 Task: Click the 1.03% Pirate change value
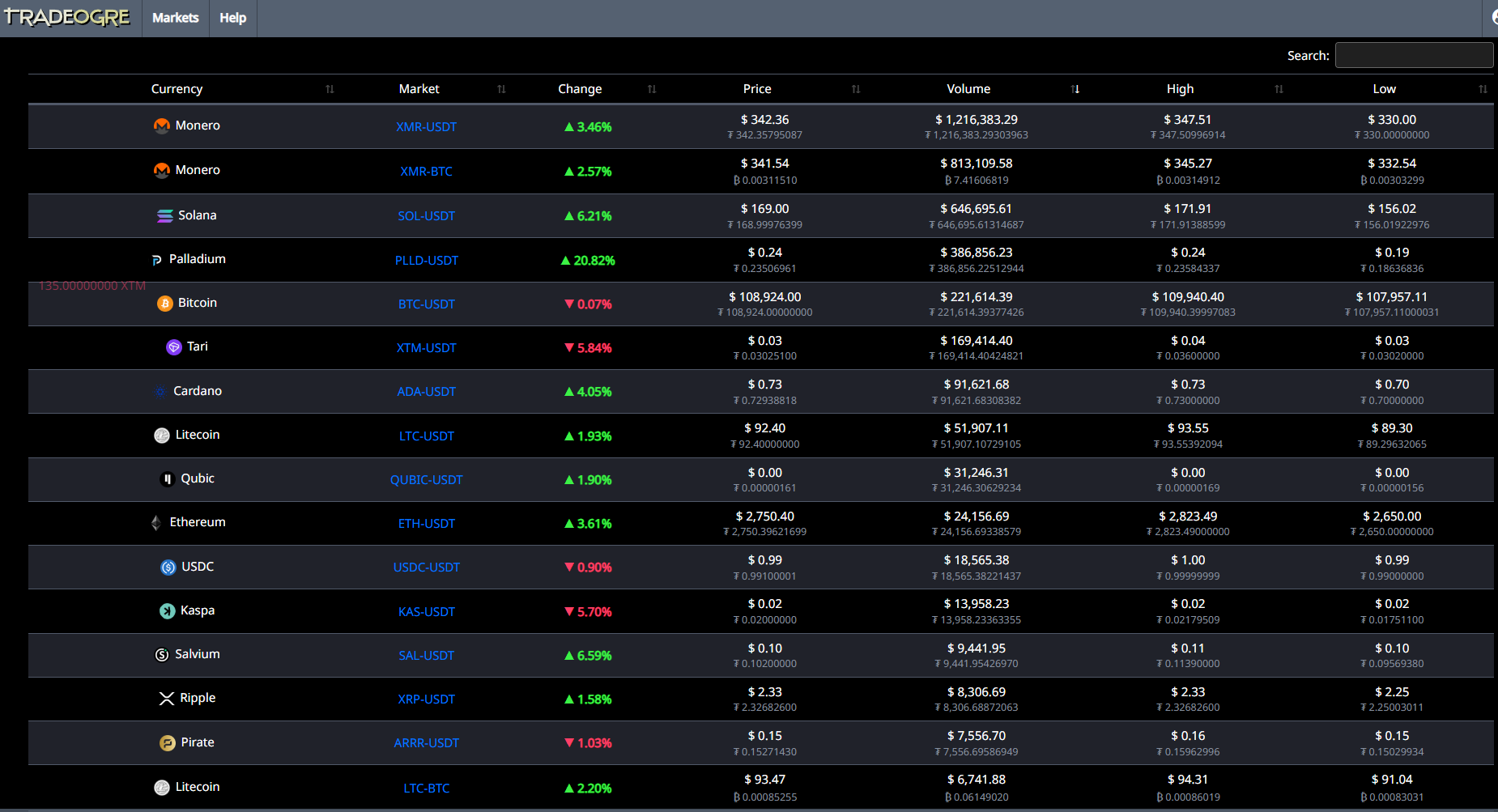(594, 743)
